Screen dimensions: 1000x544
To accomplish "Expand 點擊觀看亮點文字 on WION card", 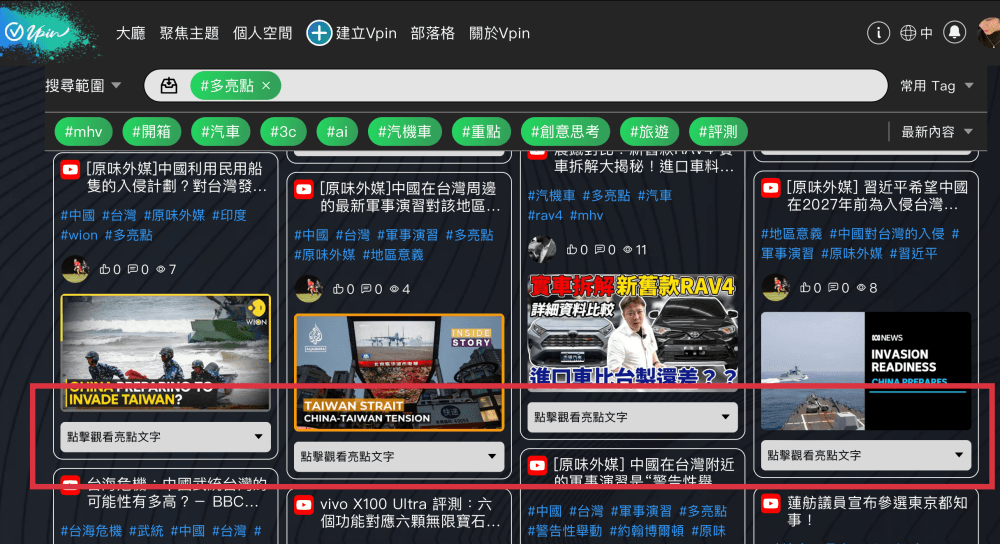I will pos(166,437).
